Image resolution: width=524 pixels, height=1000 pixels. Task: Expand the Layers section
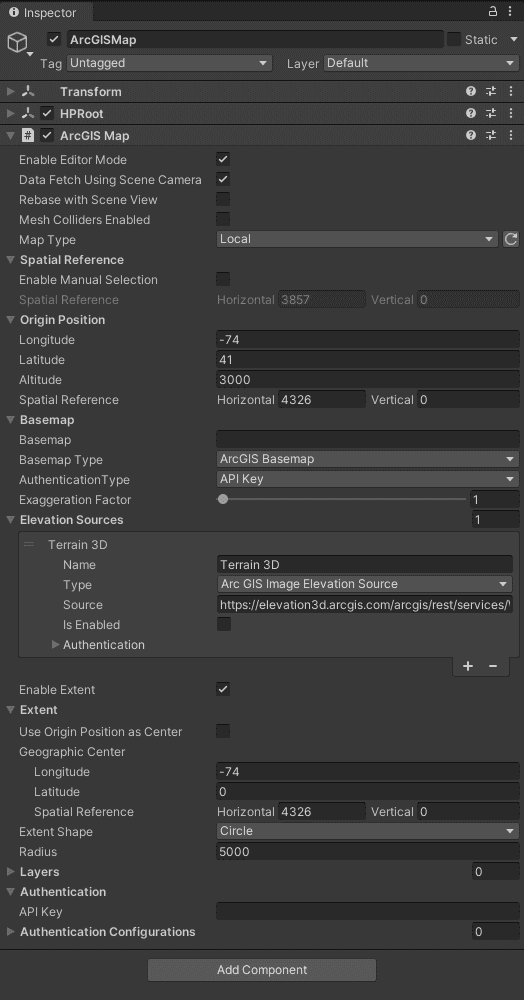(10, 872)
